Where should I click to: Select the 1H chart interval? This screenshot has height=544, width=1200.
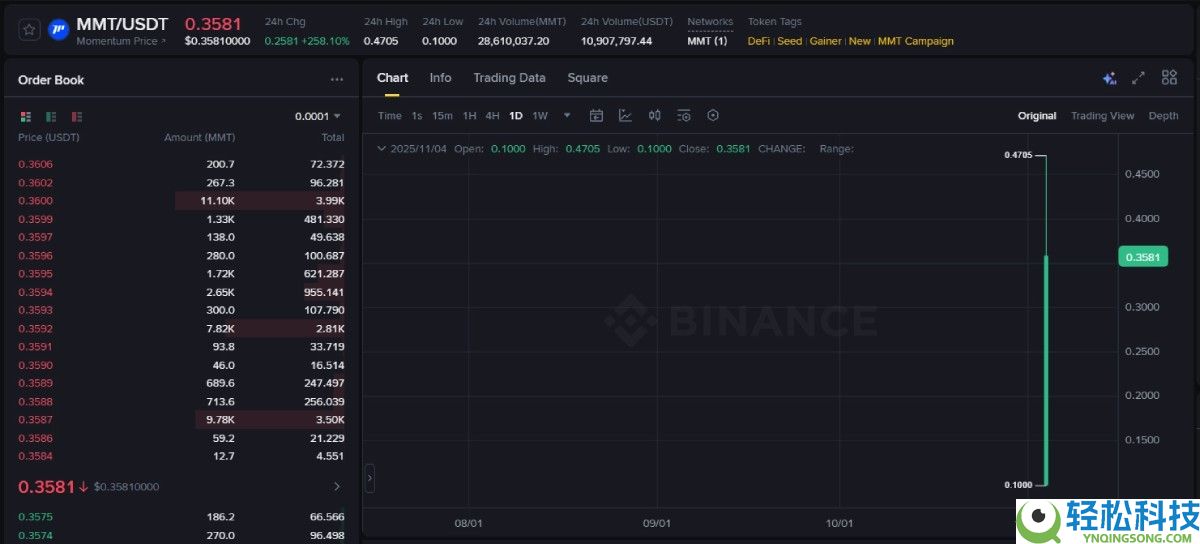point(469,116)
